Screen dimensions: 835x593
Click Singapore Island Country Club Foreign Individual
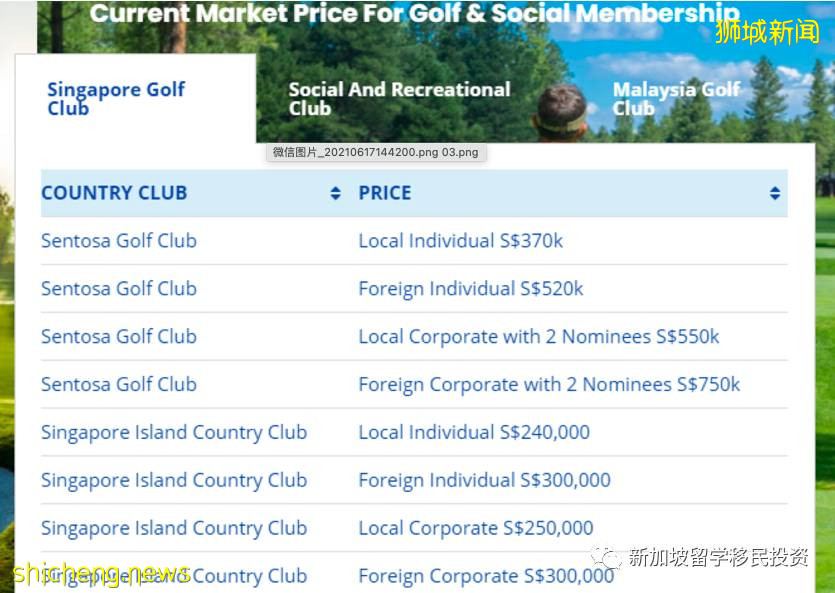[174, 481]
